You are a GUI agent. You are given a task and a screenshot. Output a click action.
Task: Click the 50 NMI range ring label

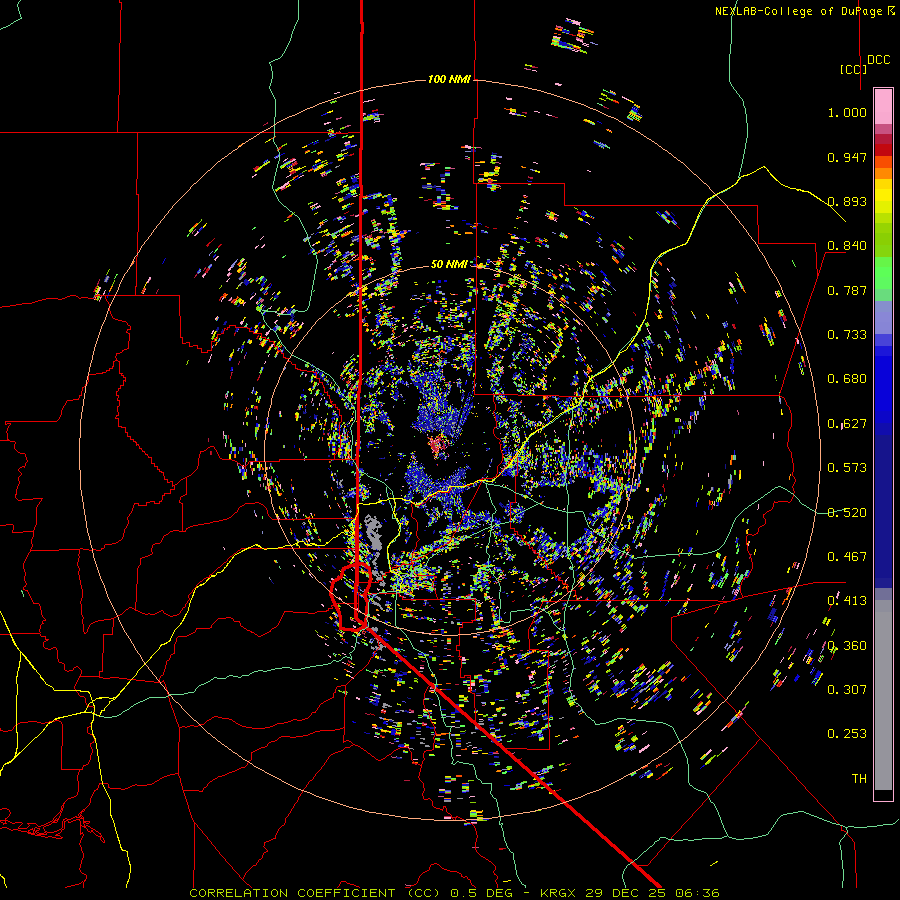[449, 264]
